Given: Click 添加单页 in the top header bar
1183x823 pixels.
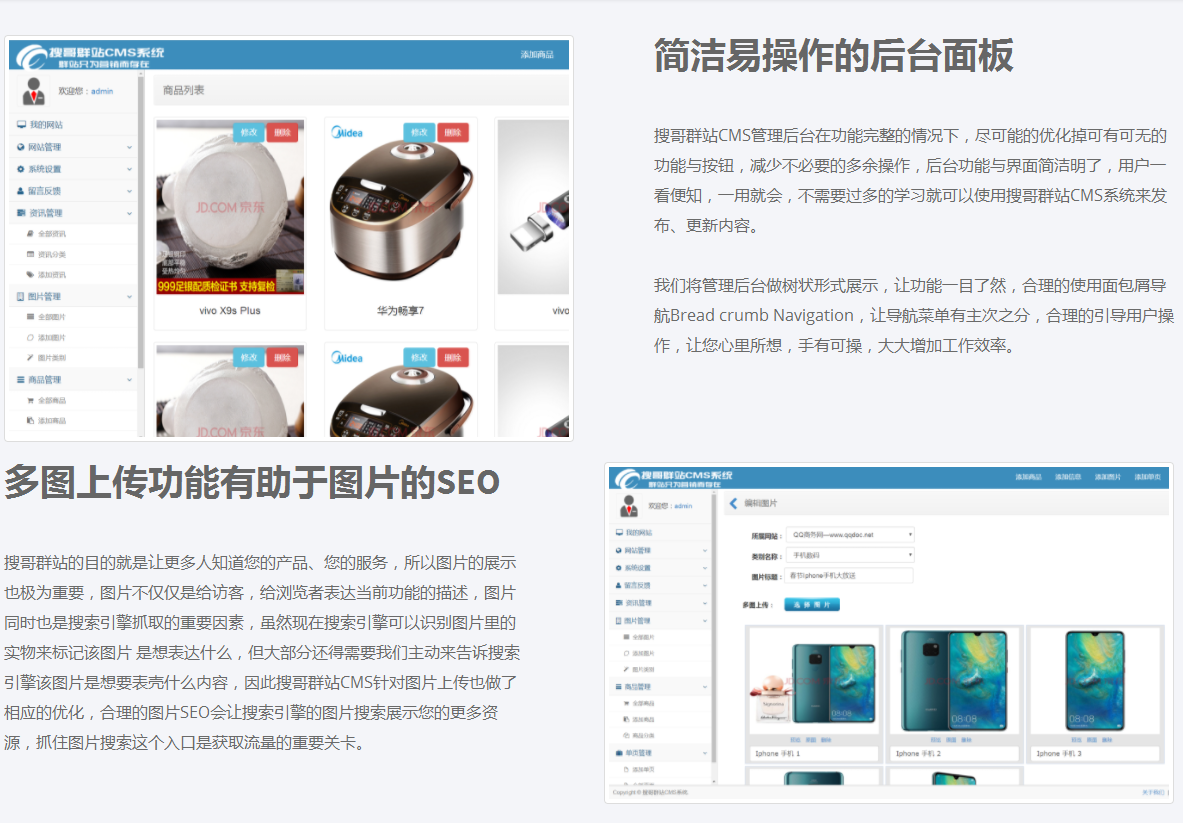Looking at the screenshot, I should pos(1147,477).
